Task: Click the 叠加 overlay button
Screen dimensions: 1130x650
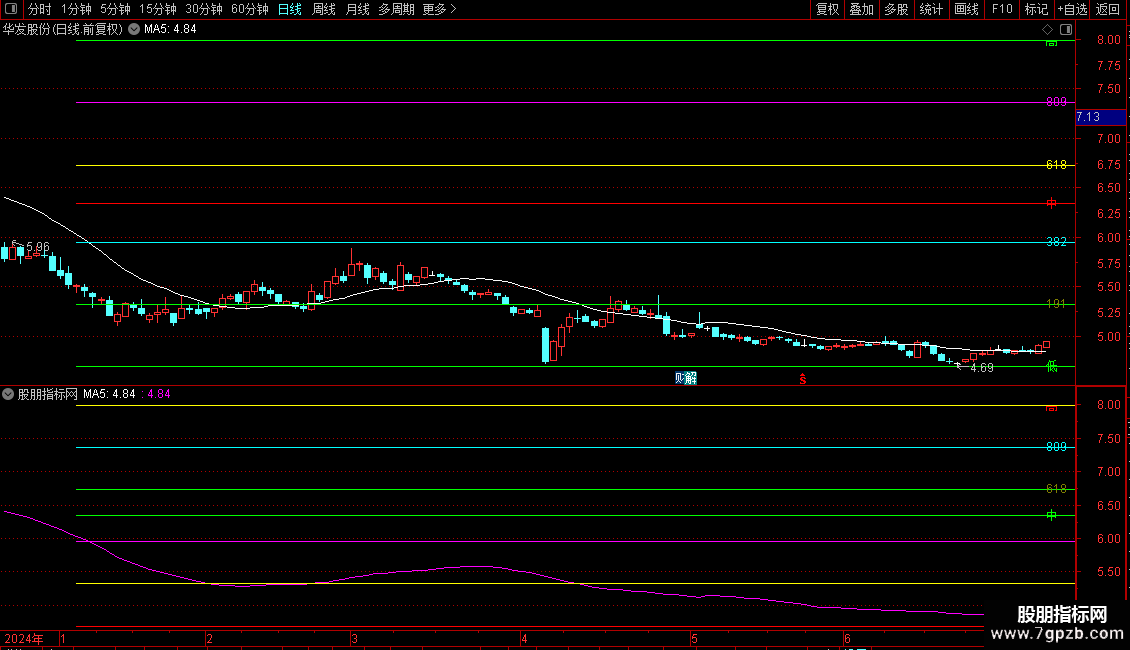Action: tap(861, 9)
